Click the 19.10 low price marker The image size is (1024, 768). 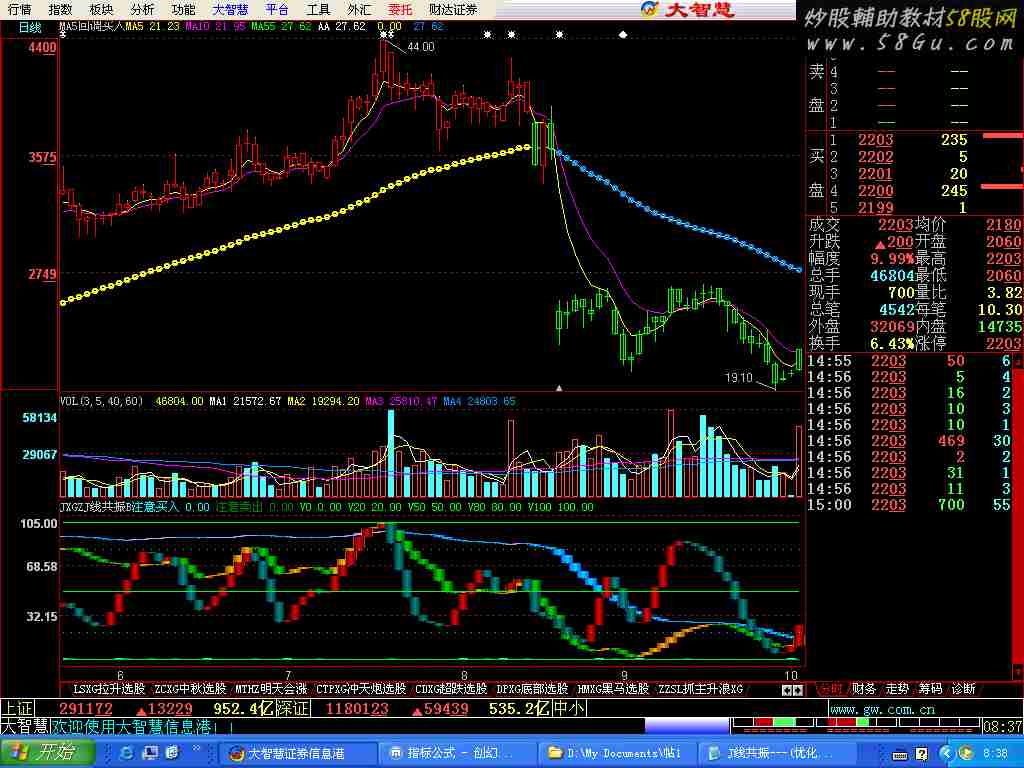click(739, 377)
